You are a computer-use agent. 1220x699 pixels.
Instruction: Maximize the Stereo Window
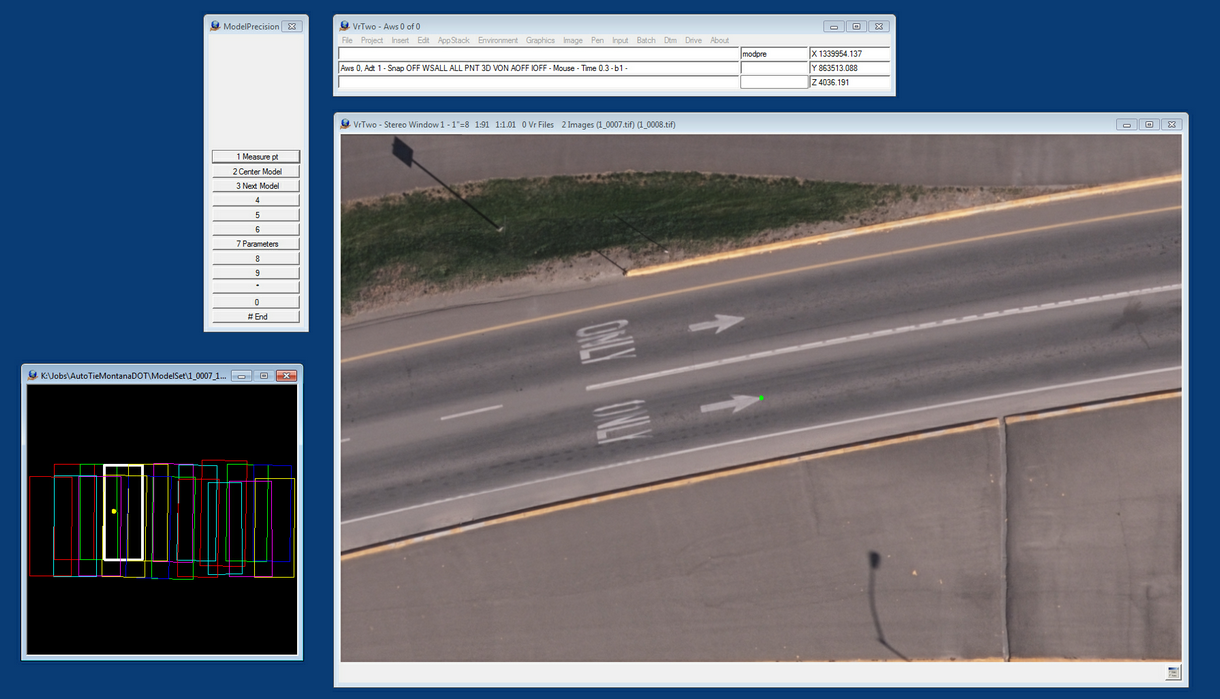click(x=1150, y=124)
